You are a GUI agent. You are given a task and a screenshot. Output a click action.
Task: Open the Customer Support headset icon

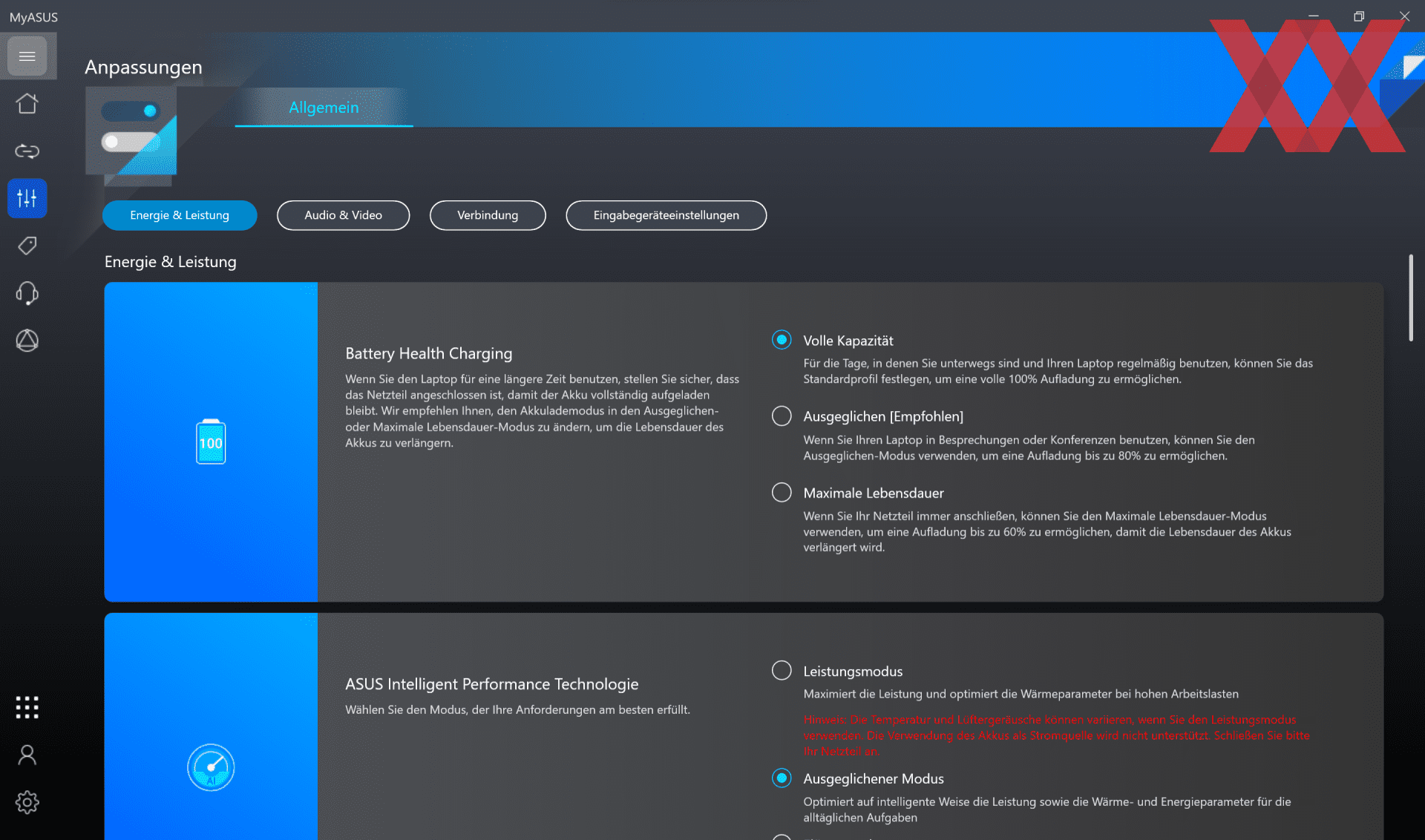pos(27,293)
